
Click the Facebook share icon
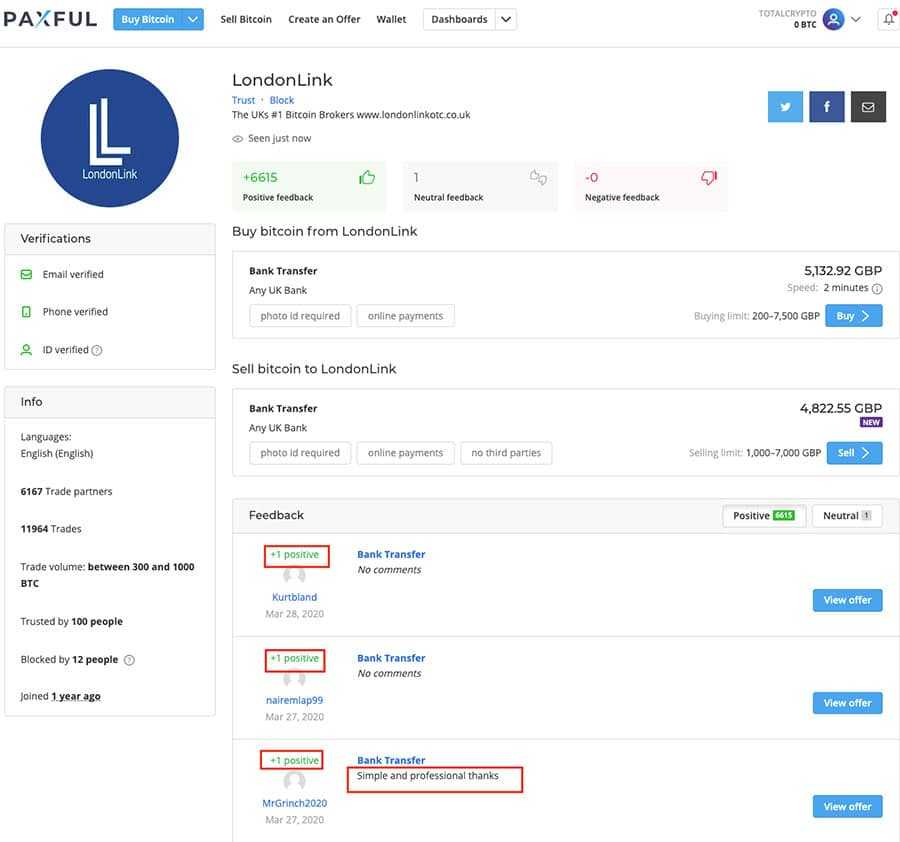(827, 106)
